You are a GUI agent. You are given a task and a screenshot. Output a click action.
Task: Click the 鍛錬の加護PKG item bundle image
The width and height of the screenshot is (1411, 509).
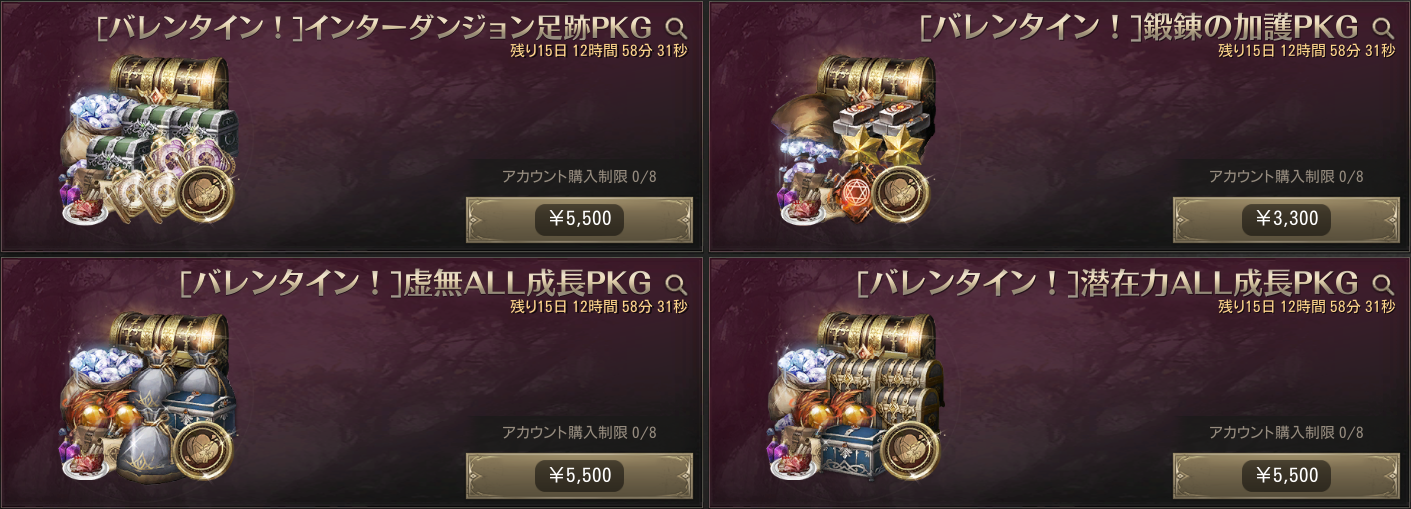coord(856,140)
